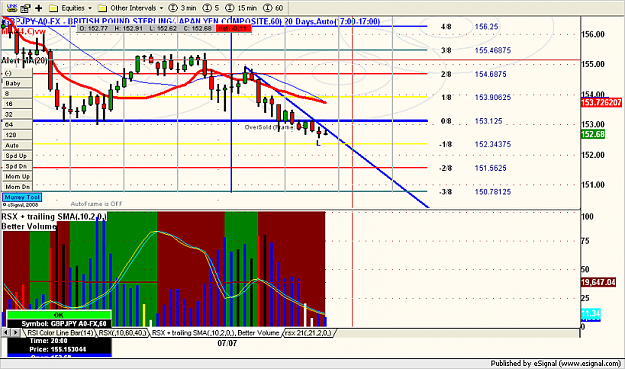Switch to the 60 minute interval
625x369 pixels.
coord(273,8)
